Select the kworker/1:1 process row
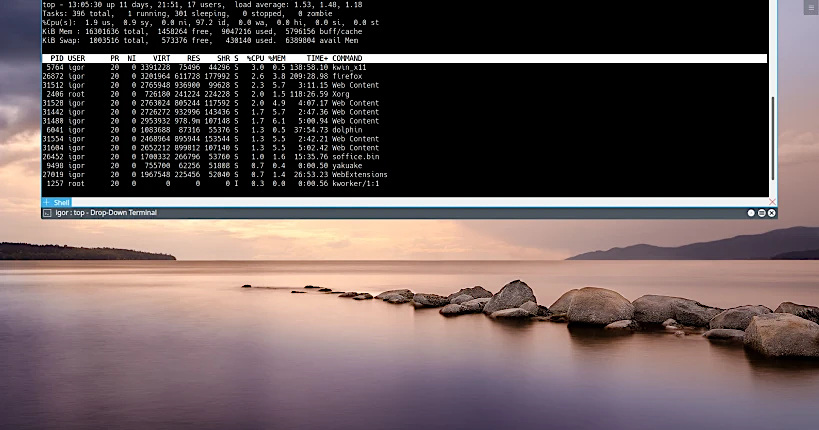Screen dimensions: 819x430 pyautogui.click(x=210, y=184)
